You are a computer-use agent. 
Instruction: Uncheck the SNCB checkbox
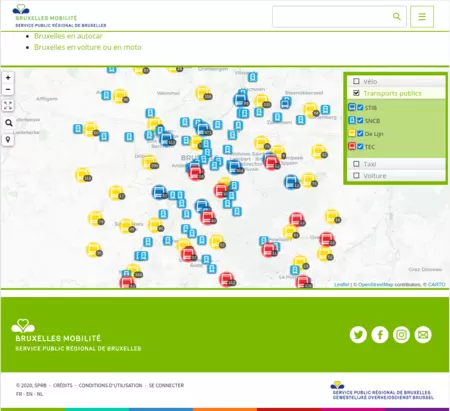tap(360, 120)
